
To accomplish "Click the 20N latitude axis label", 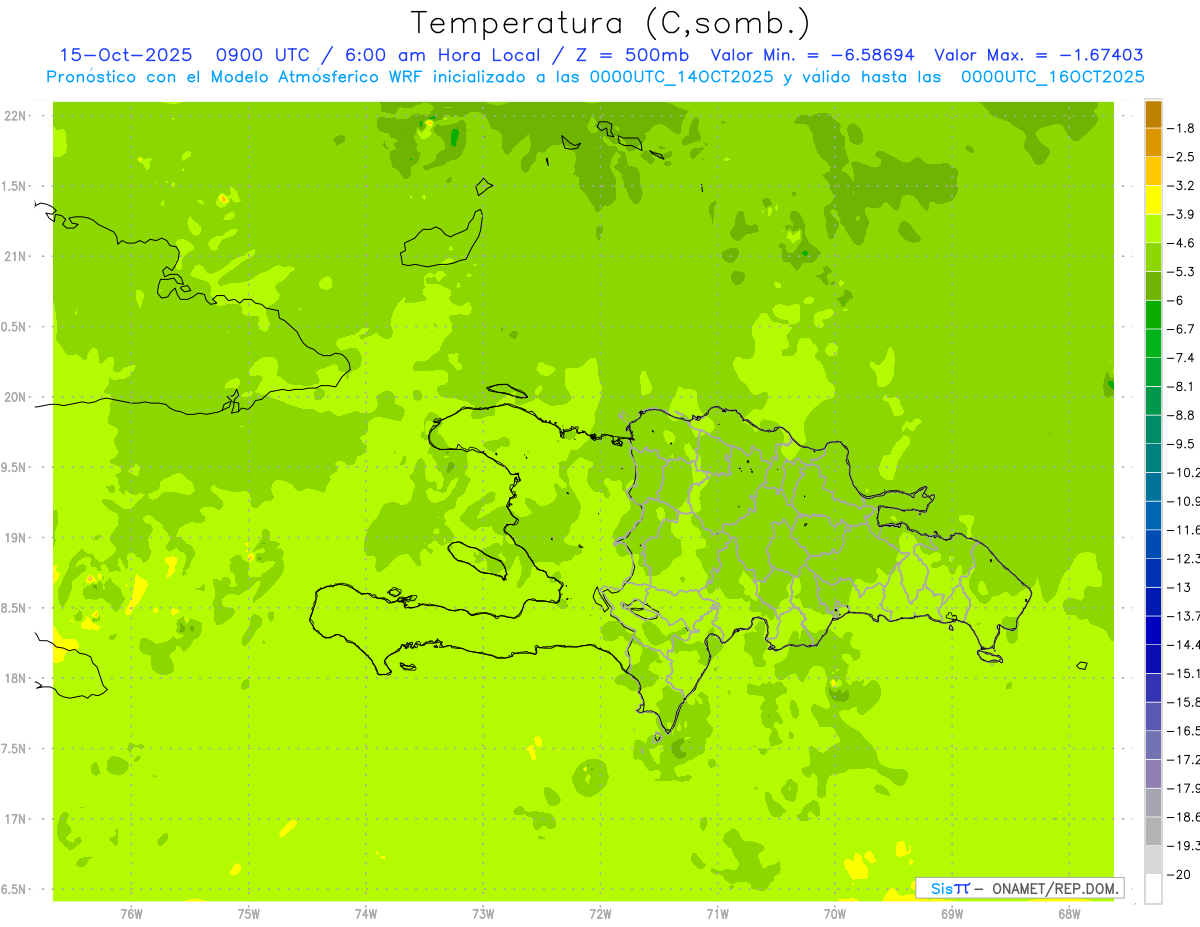I will click(x=16, y=397).
